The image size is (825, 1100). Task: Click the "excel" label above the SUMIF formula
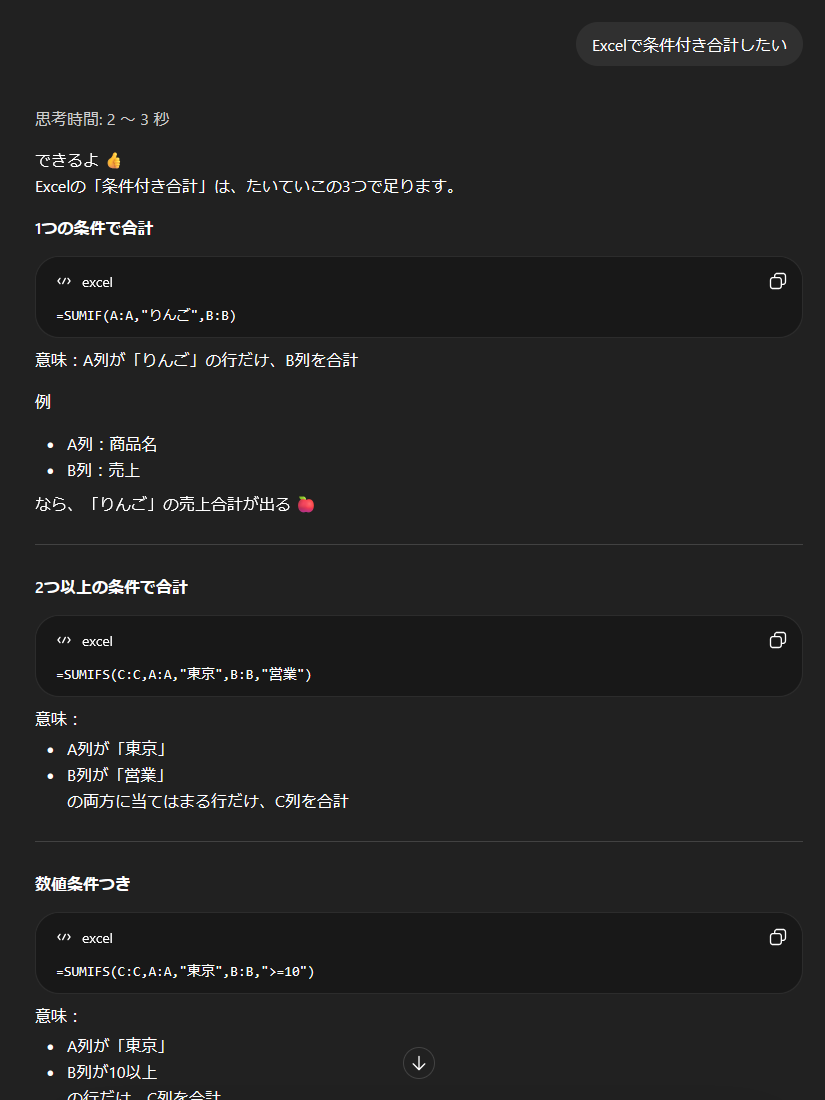tap(97, 282)
